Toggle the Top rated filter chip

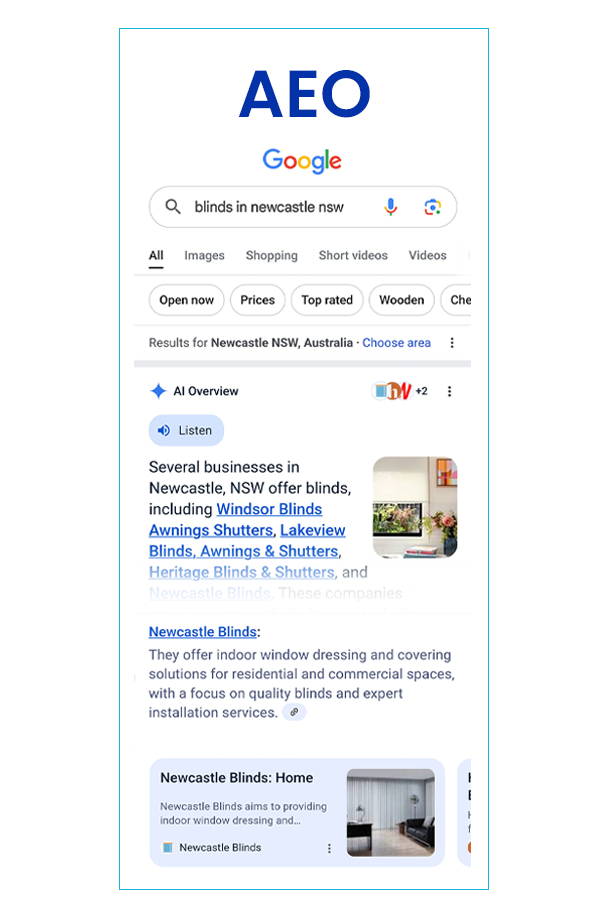tap(327, 300)
